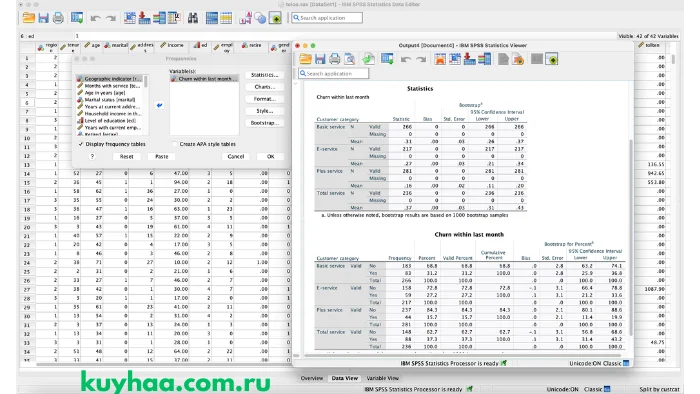Select Marital status variable
The width and height of the screenshot is (700, 394).
coord(109,100)
